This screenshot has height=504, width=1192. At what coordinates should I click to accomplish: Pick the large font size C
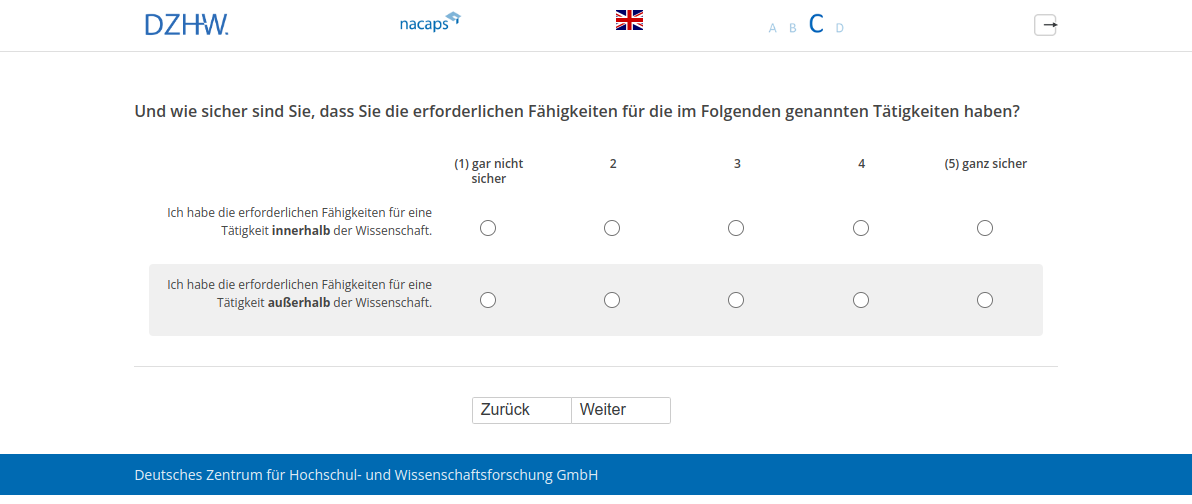(816, 25)
